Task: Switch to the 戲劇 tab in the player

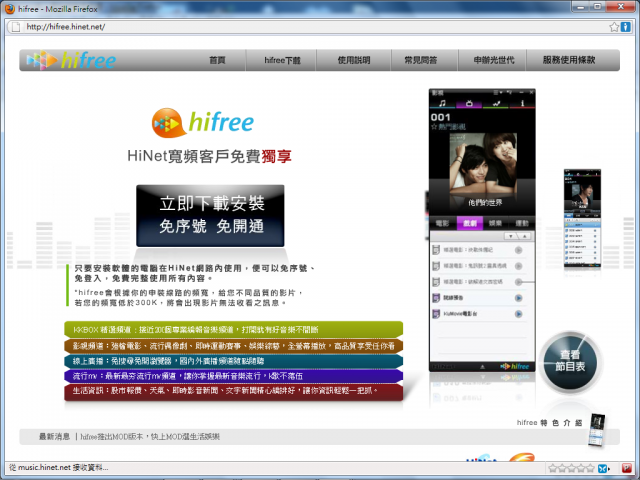Action: tap(469, 223)
